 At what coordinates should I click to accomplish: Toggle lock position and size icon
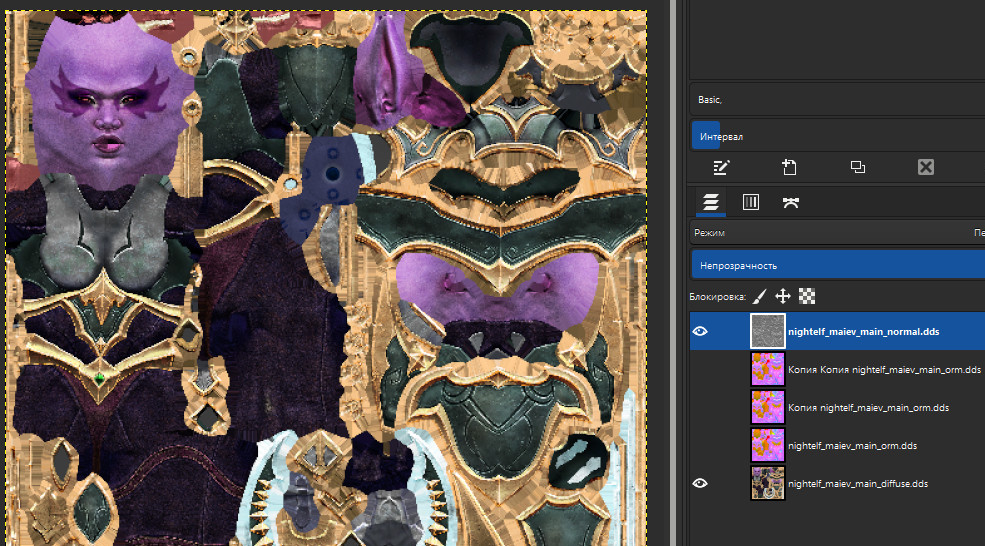[783, 296]
